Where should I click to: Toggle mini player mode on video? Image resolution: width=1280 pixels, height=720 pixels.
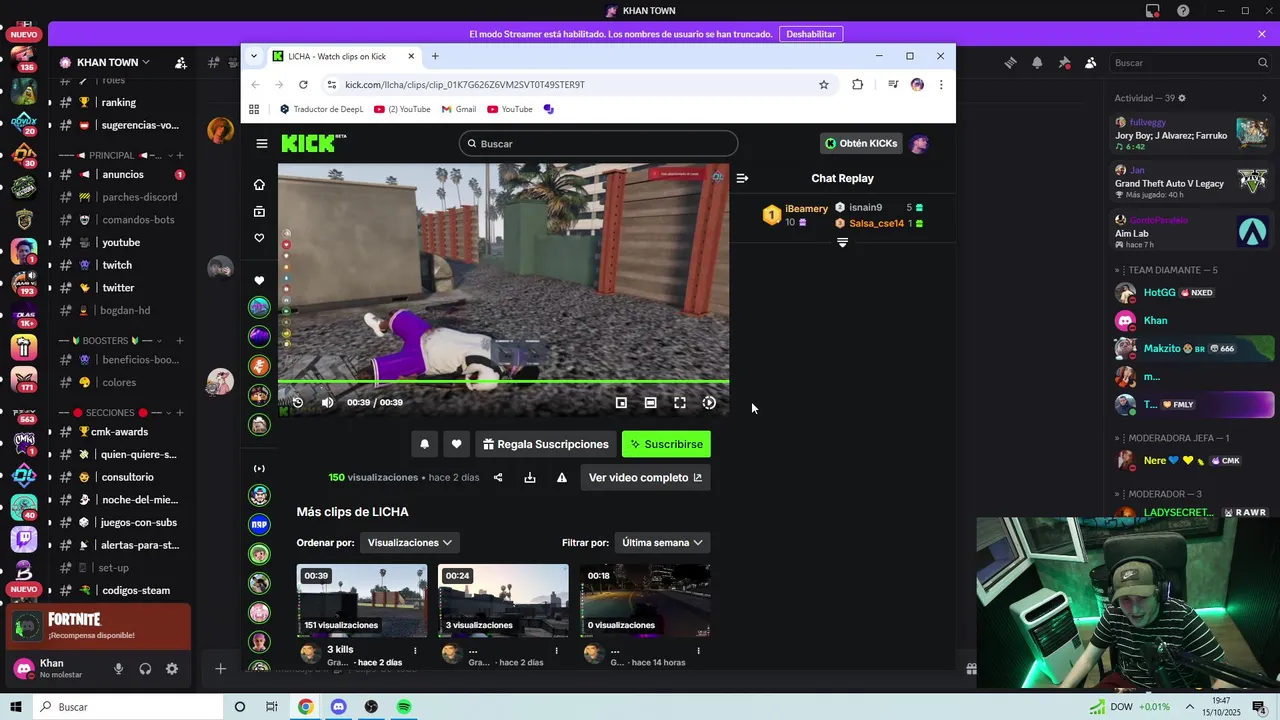[621, 402]
